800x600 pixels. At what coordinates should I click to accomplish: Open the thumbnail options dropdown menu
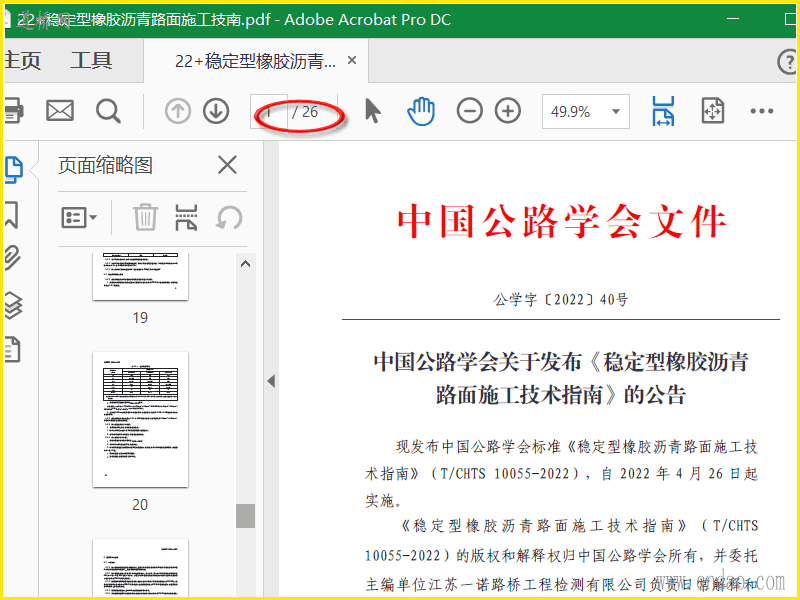pos(79,218)
